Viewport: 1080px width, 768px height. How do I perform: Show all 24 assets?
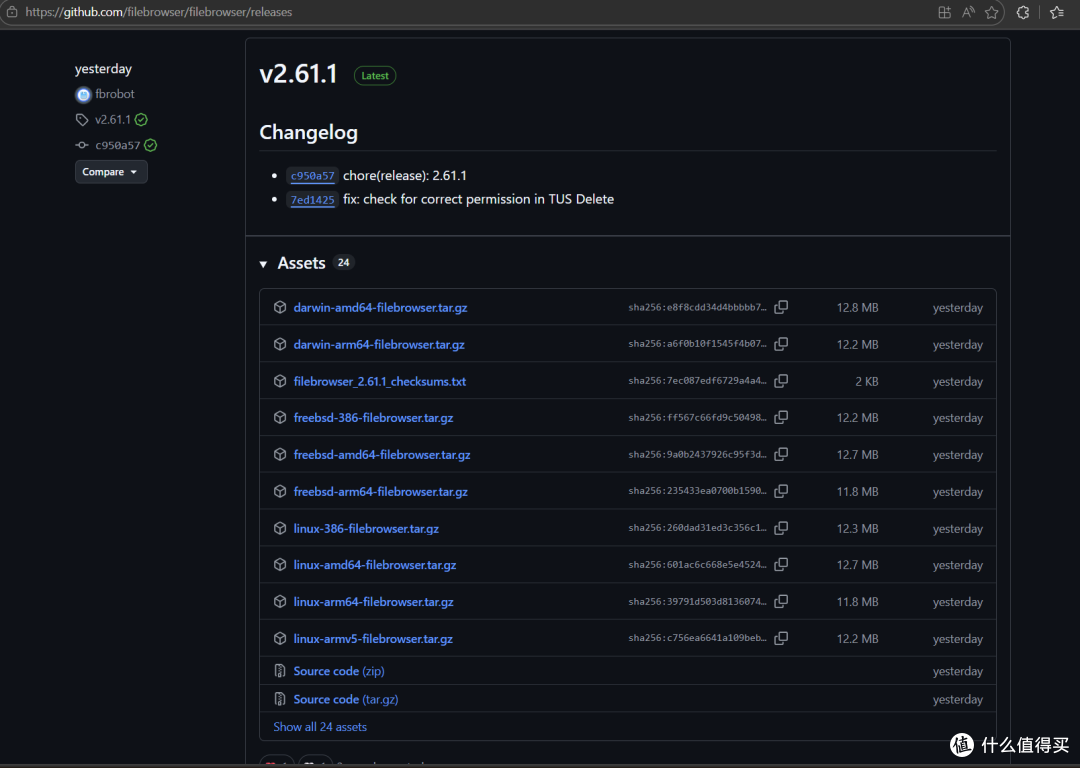[x=320, y=727]
